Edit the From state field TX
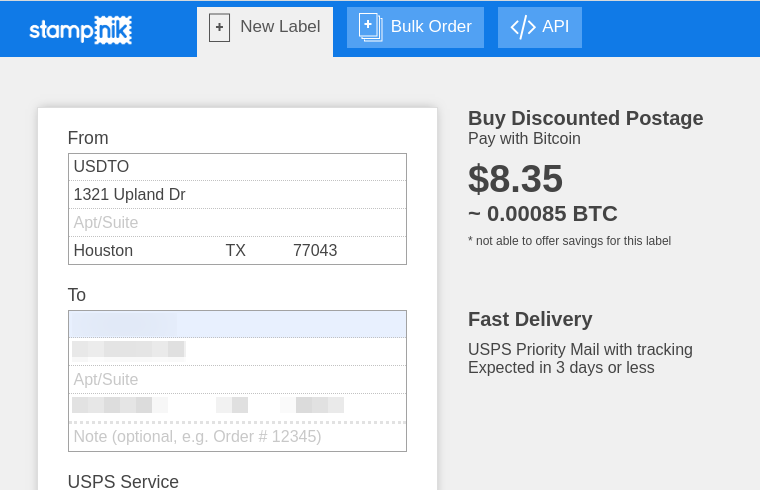Screen dimensions: 760x490 point(255,251)
